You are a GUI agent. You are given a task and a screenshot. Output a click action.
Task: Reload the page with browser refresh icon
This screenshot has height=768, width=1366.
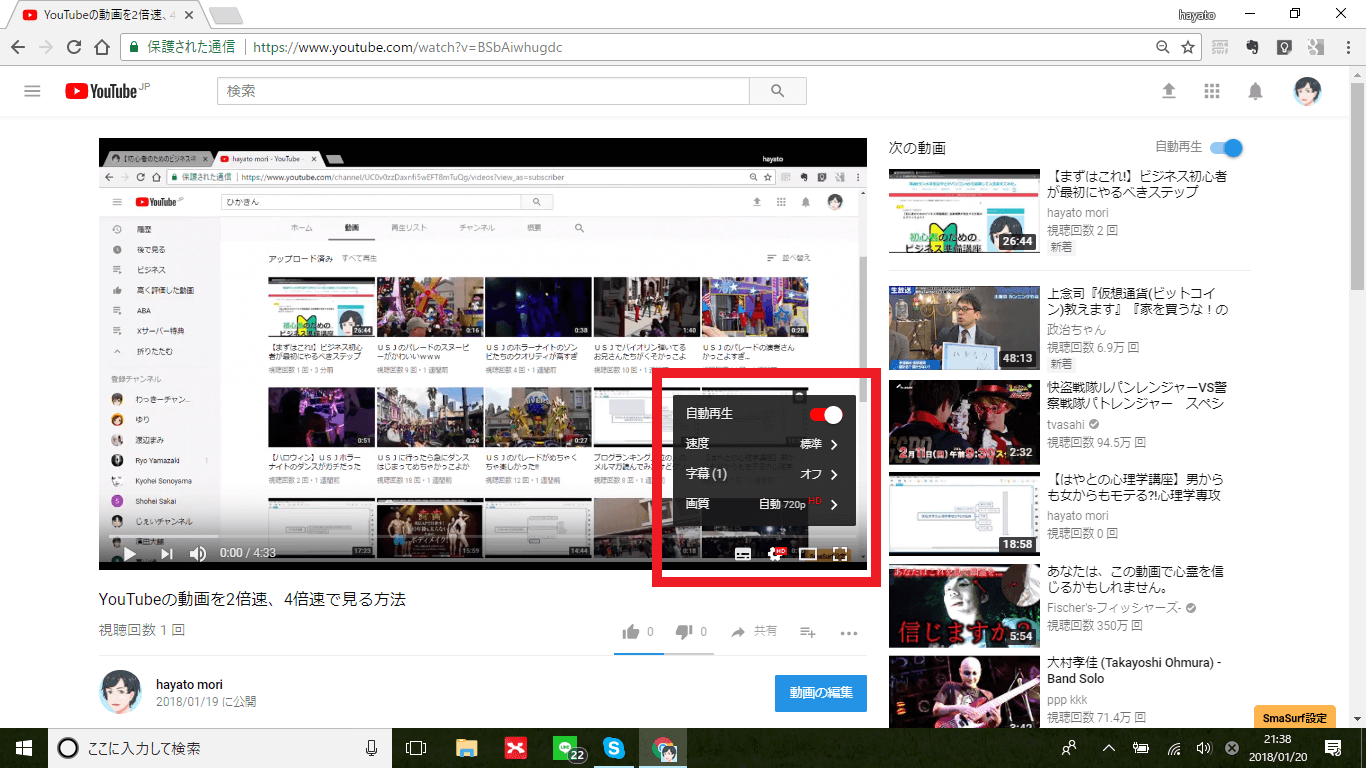(x=74, y=47)
